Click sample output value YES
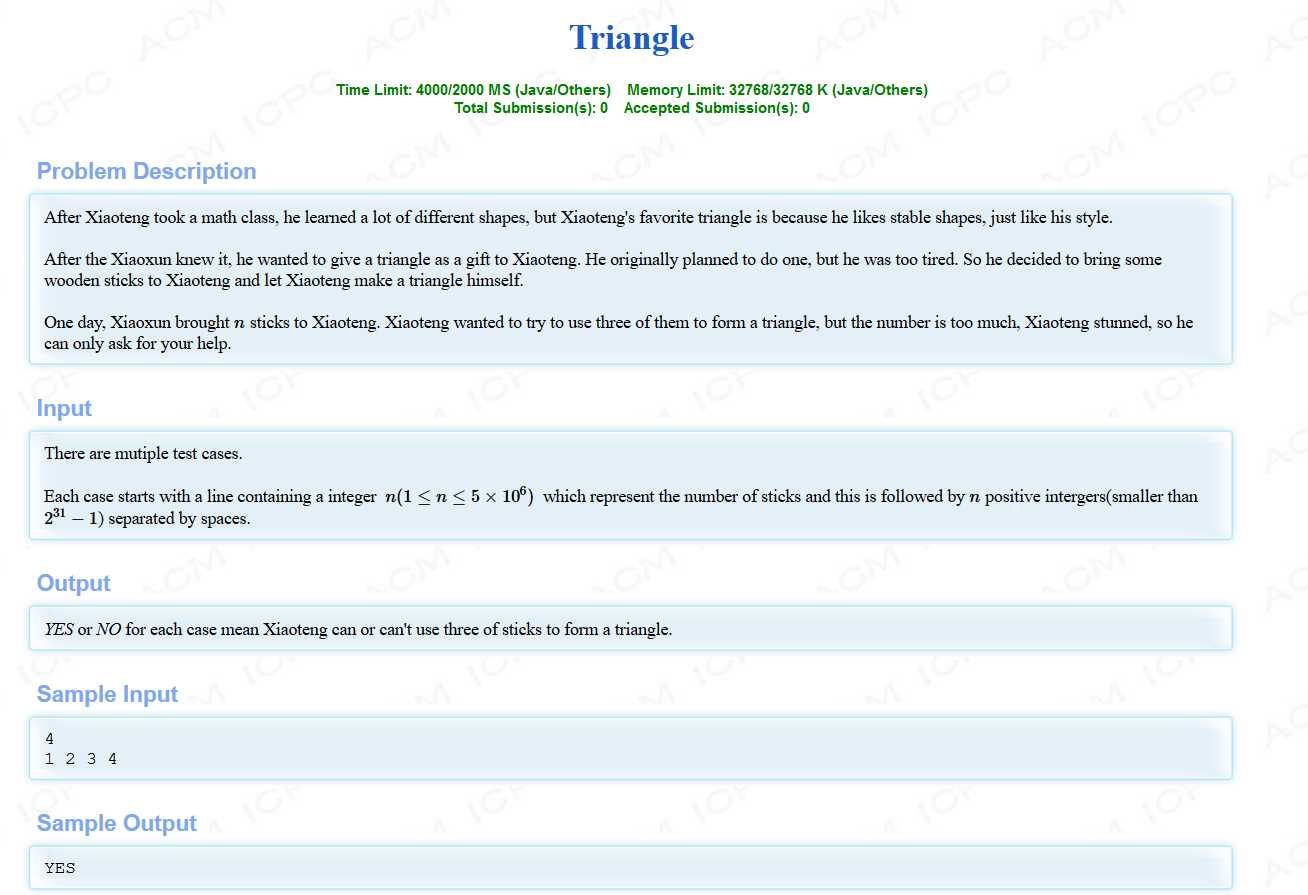Image resolution: width=1308 pixels, height=895 pixels. tap(60, 868)
